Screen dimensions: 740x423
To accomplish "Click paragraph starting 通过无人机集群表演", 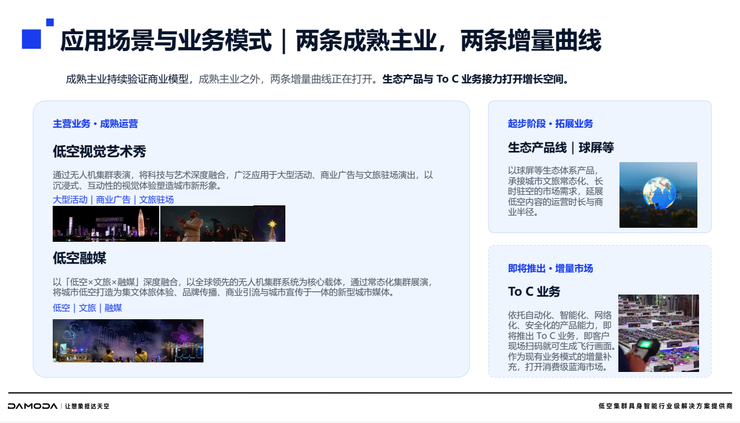I will click(243, 180).
